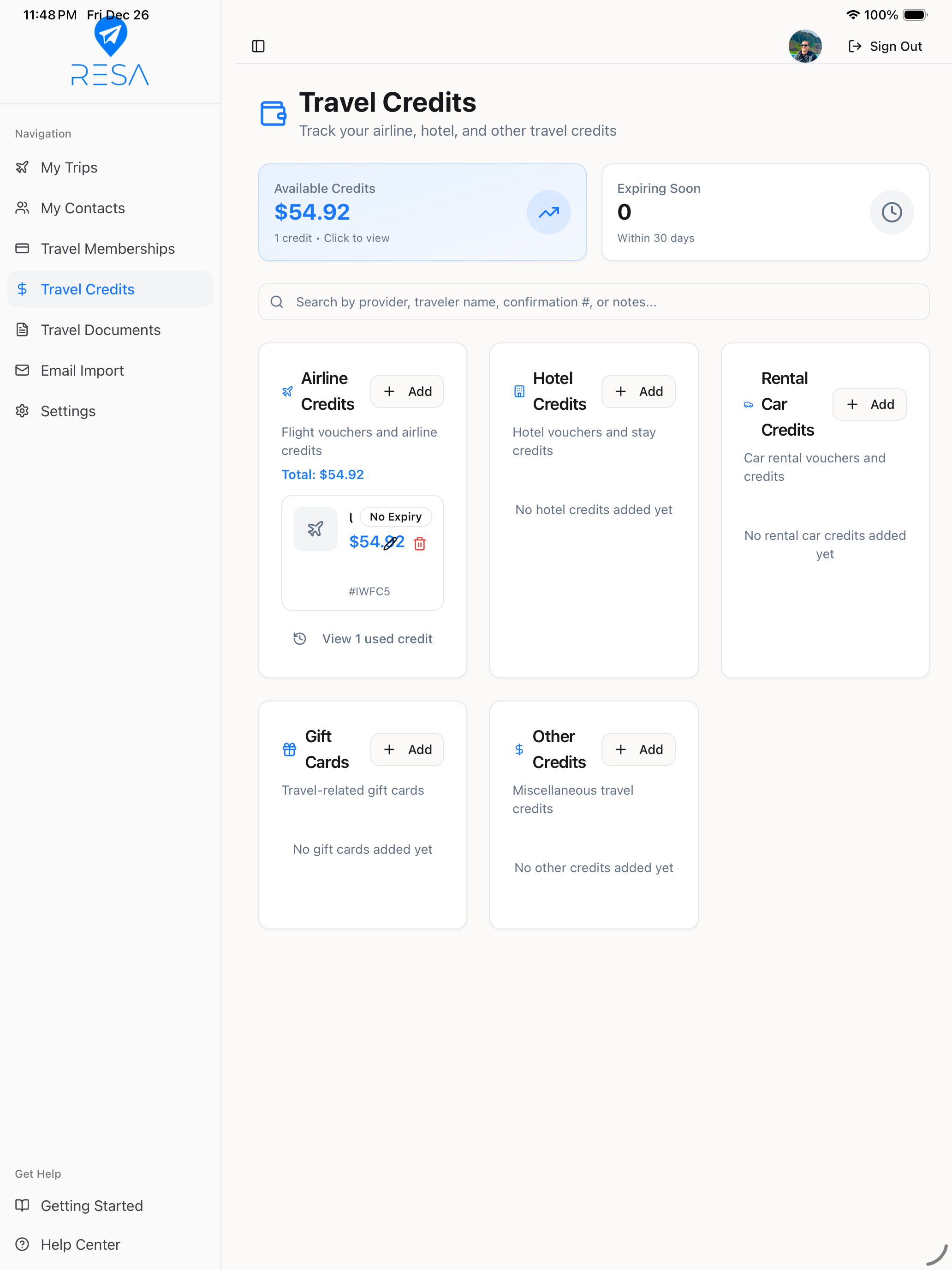Go to My Contacts
This screenshot has height=1270, width=952.
point(110,209)
